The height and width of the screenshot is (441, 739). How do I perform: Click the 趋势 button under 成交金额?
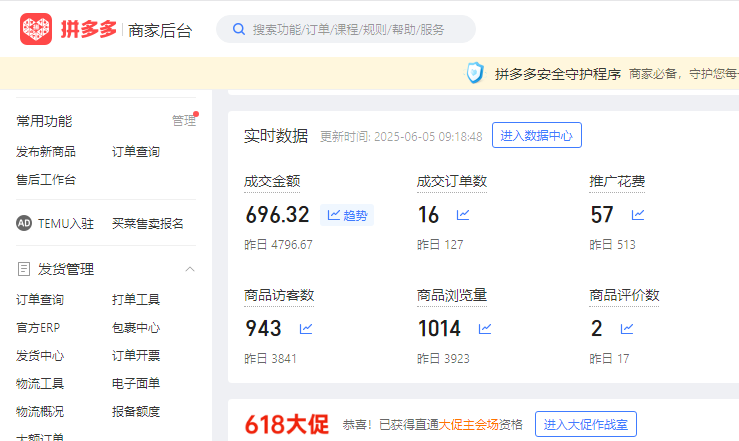tap(347, 215)
